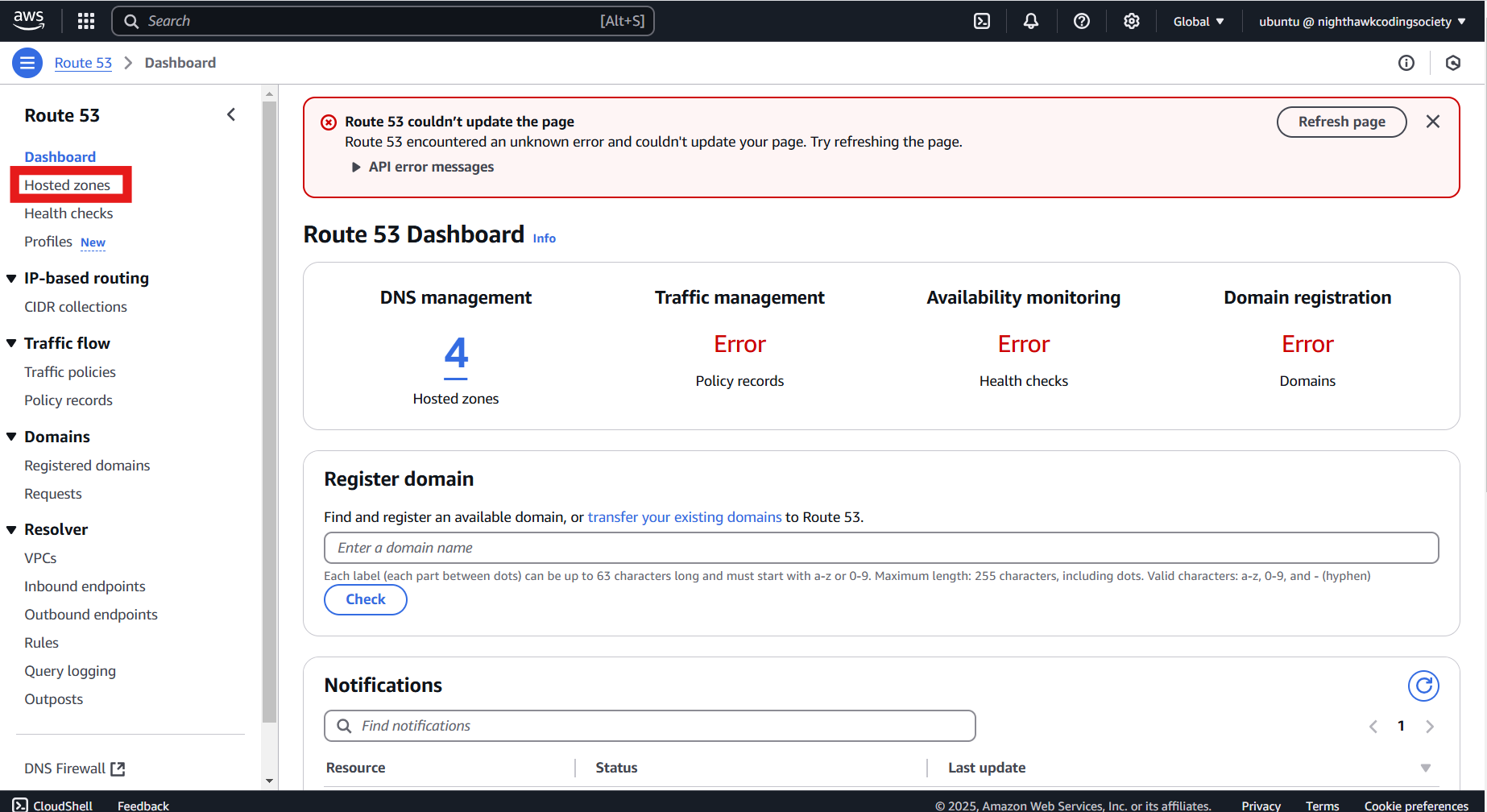1487x812 pixels.
Task: Collapse the Domains section
Action: pyautogui.click(x=11, y=437)
